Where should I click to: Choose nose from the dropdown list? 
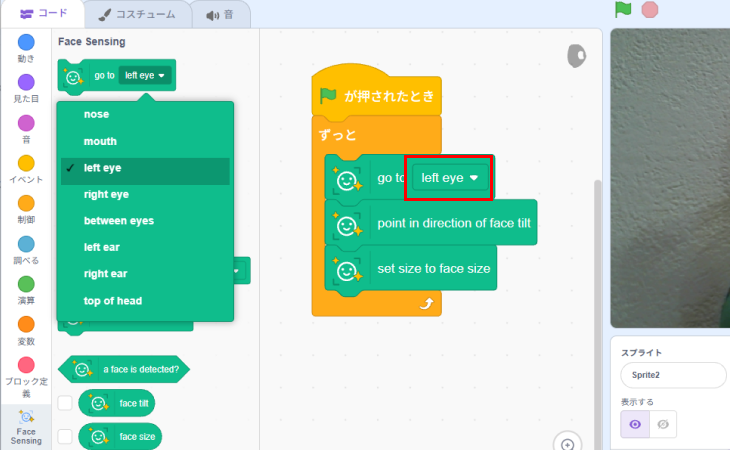coord(97,114)
